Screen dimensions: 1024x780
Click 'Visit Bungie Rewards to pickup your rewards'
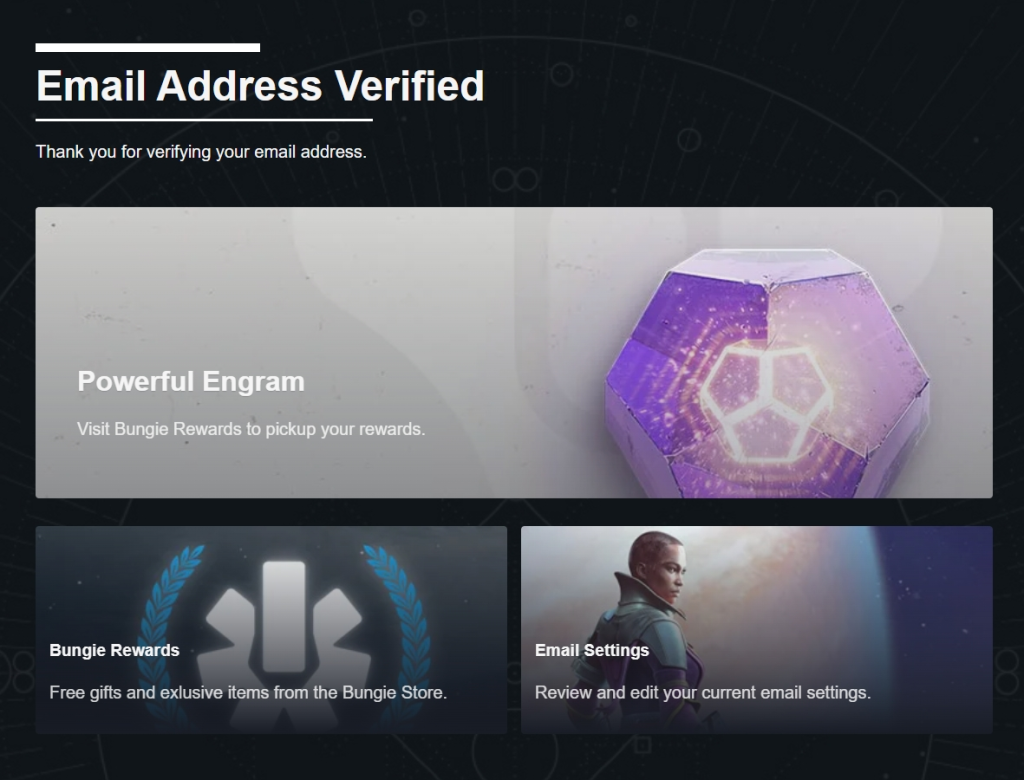251,429
